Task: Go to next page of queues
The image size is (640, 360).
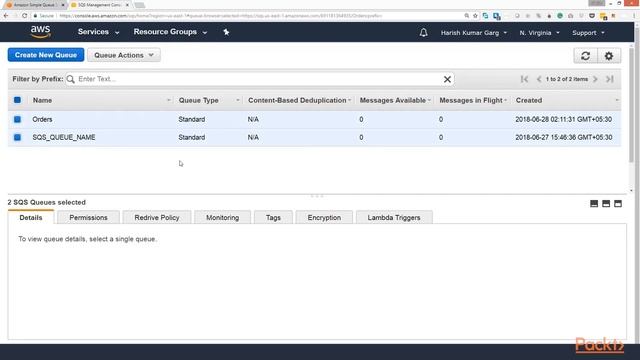Action: (596, 79)
